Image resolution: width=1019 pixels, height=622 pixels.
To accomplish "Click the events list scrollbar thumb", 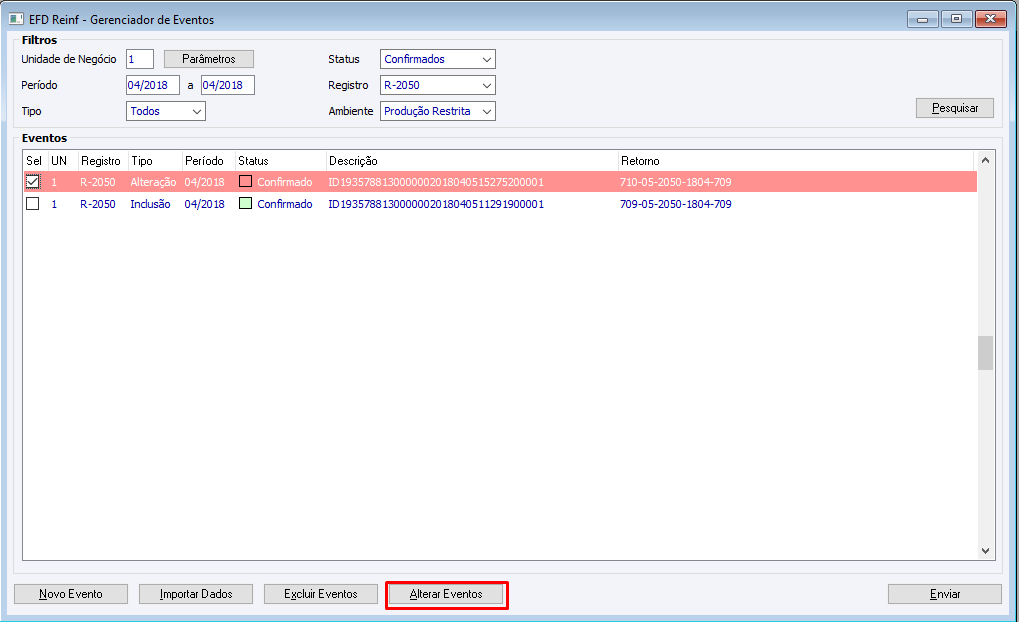I will [985, 353].
